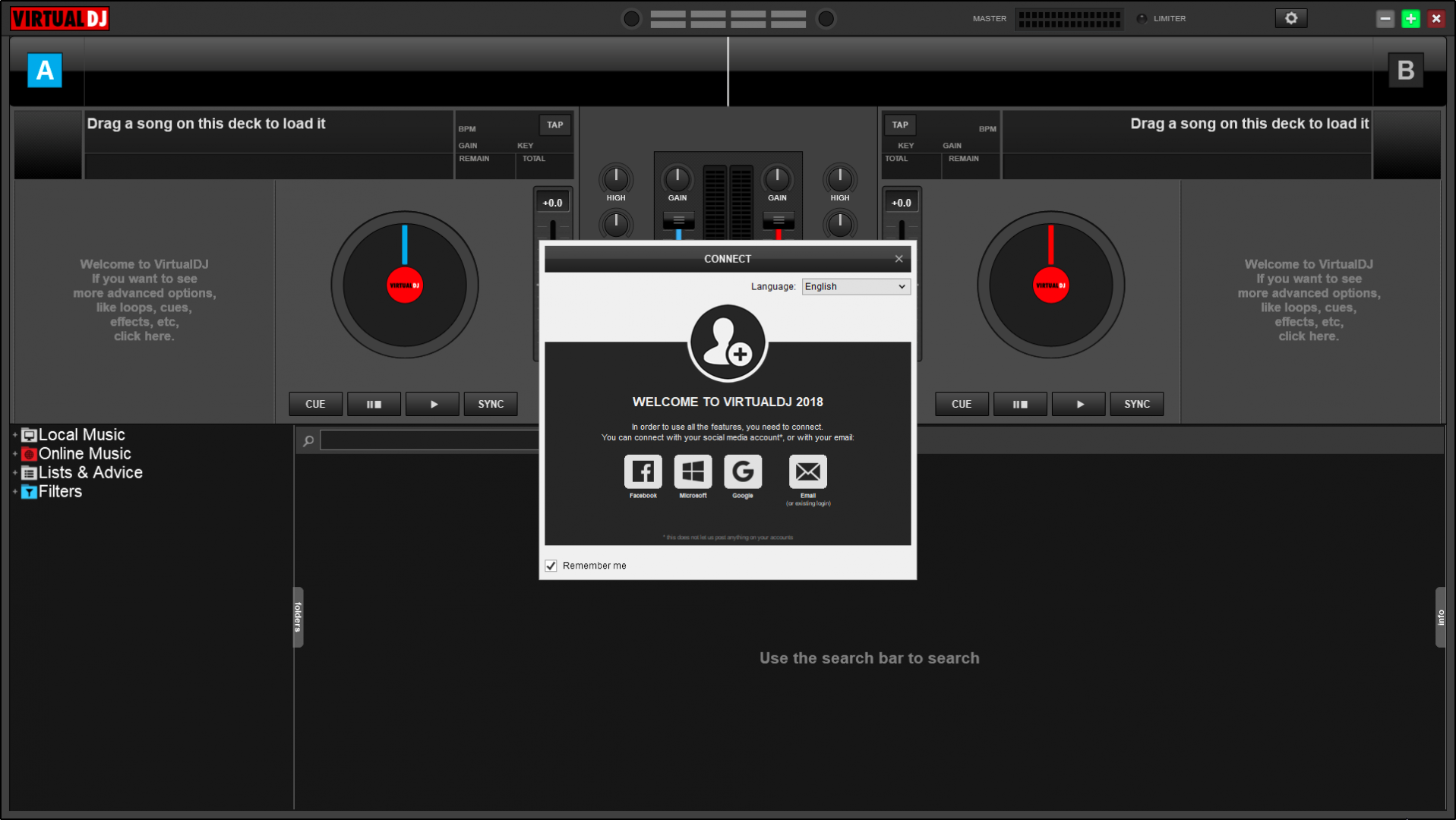Viewport: 1456px width, 820px height.
Task: Click Online Music globe icon
Action: point(30,454)
